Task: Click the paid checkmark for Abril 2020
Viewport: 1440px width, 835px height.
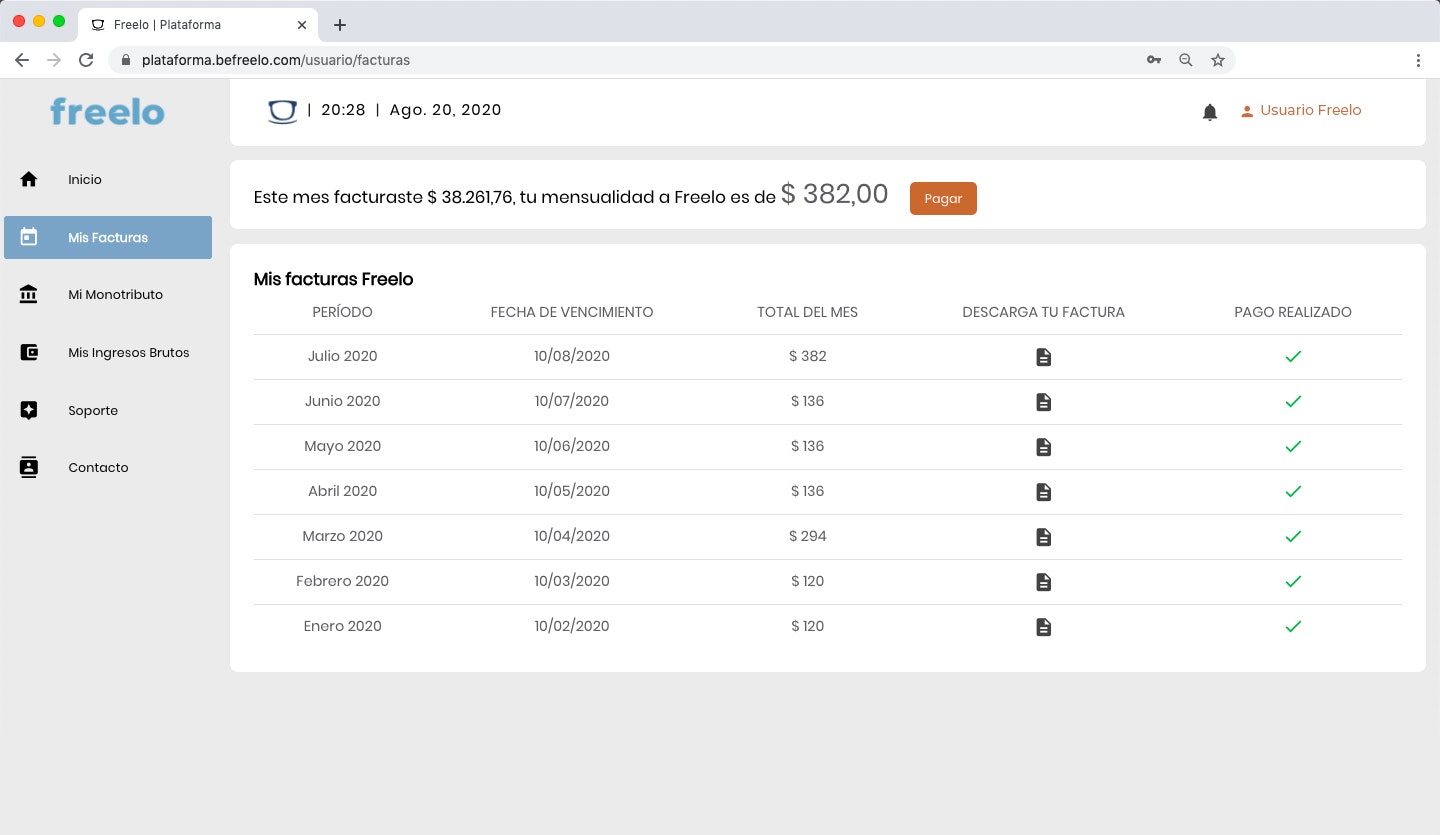Action: point(1293,491)
